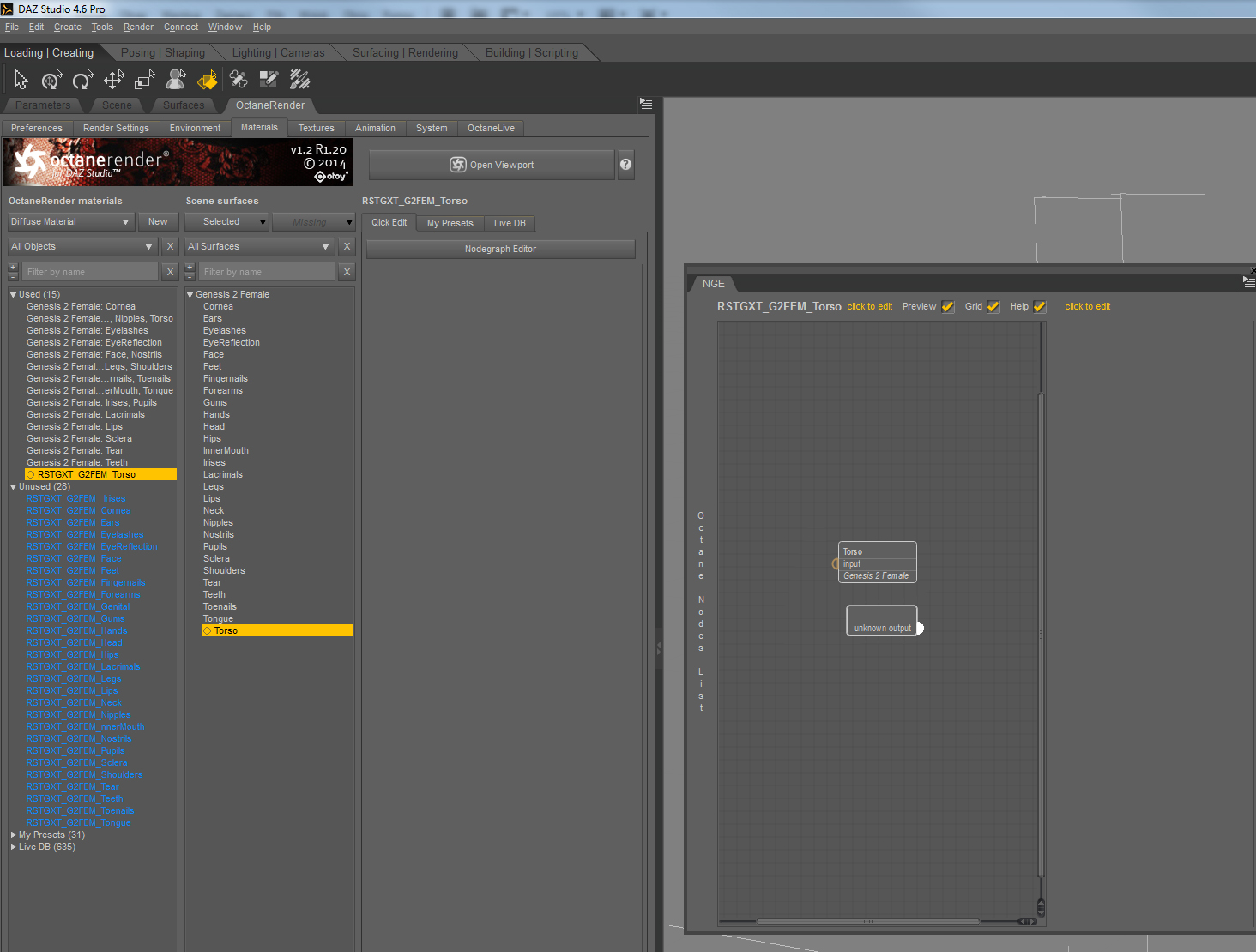1256x952 pixels.
Task: Select the Node Selection arrow tool
Action: 21,81
